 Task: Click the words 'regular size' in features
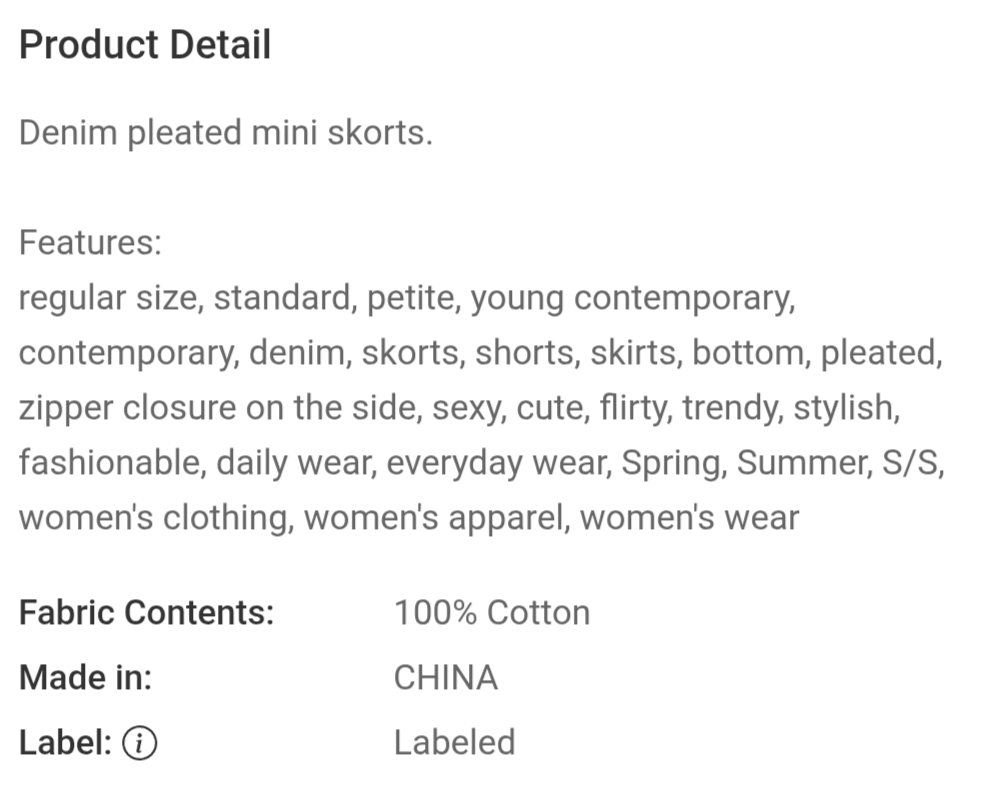point(107,298)
